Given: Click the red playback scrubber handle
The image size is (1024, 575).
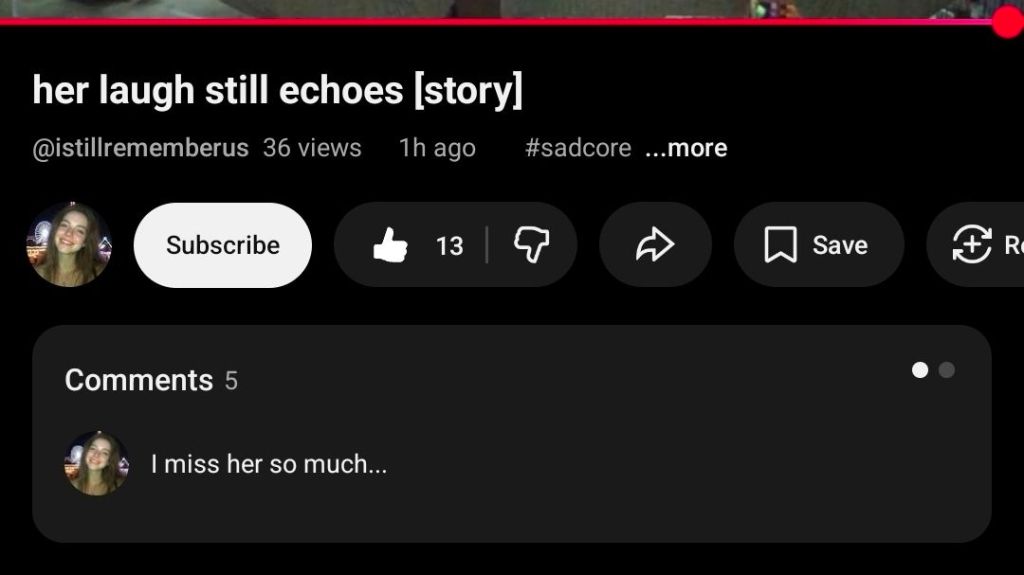Looking at the screenshot, I should (x=1008, y=22).
